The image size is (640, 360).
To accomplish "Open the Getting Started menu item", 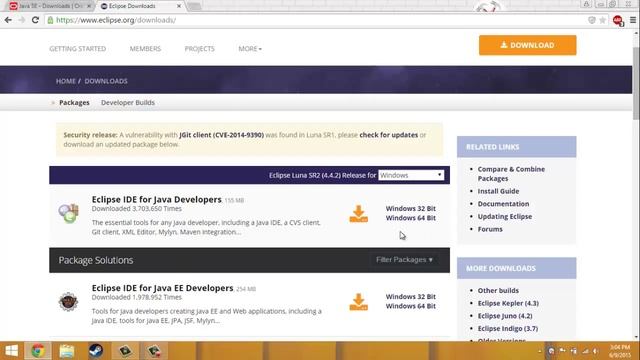I will pyautogui.click(x=78, y=49).
